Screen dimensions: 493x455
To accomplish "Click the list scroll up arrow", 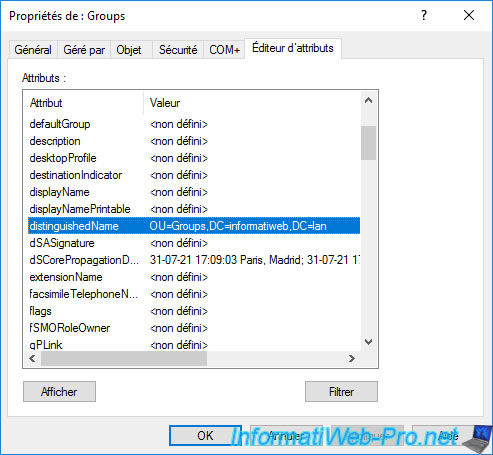I will [368, 101].
